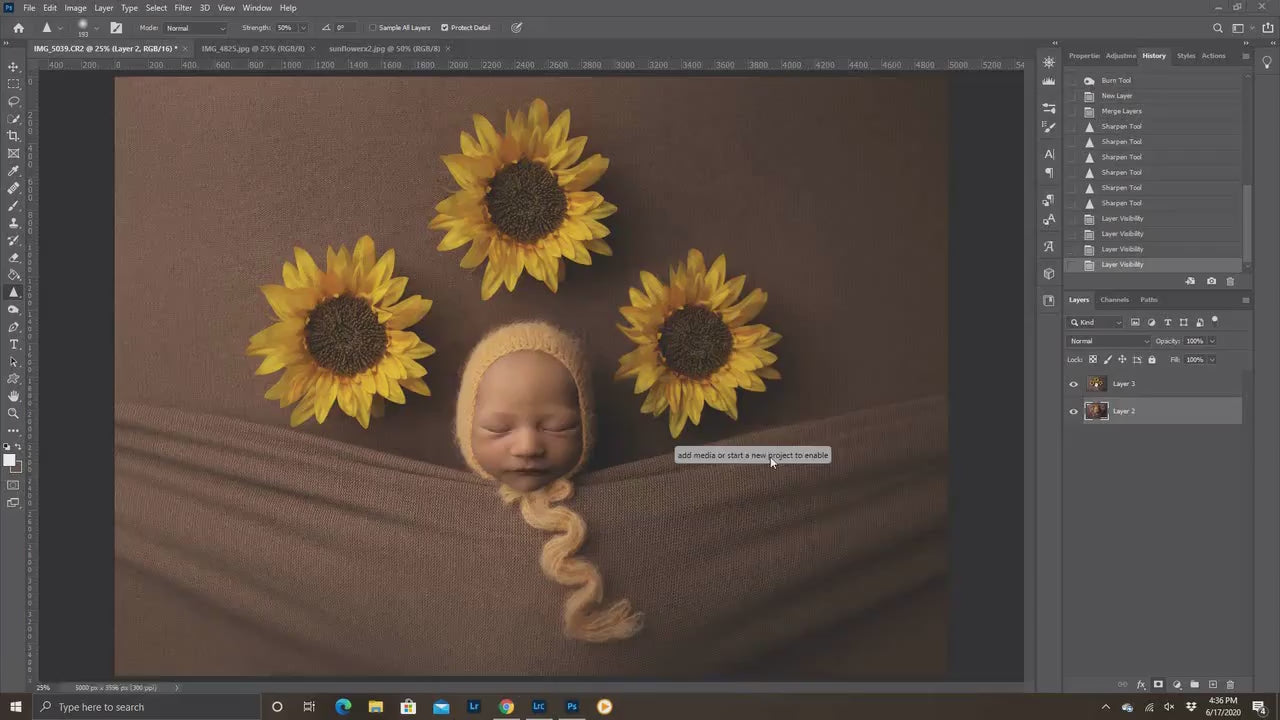Select the currently active Sharpen tool
This screenshot has height=720, width=1280.
tap(13, 292)
